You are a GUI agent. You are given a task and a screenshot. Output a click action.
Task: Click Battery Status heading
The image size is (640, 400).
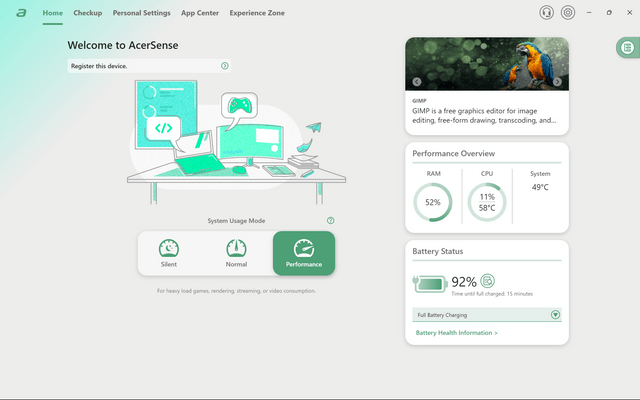438,251
